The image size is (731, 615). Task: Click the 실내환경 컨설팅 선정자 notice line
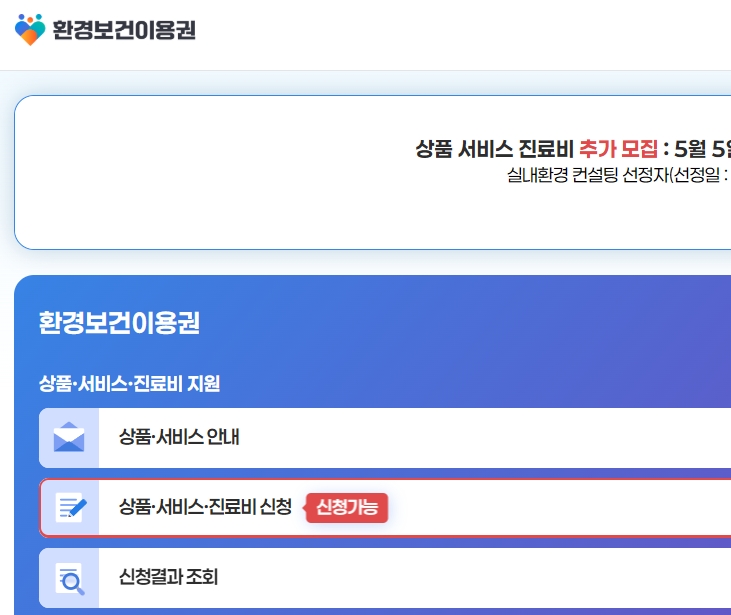[618, 175]
